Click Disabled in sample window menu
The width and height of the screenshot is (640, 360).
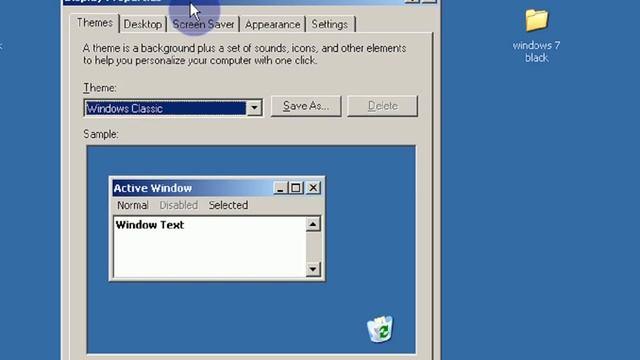tap(178, 205)
